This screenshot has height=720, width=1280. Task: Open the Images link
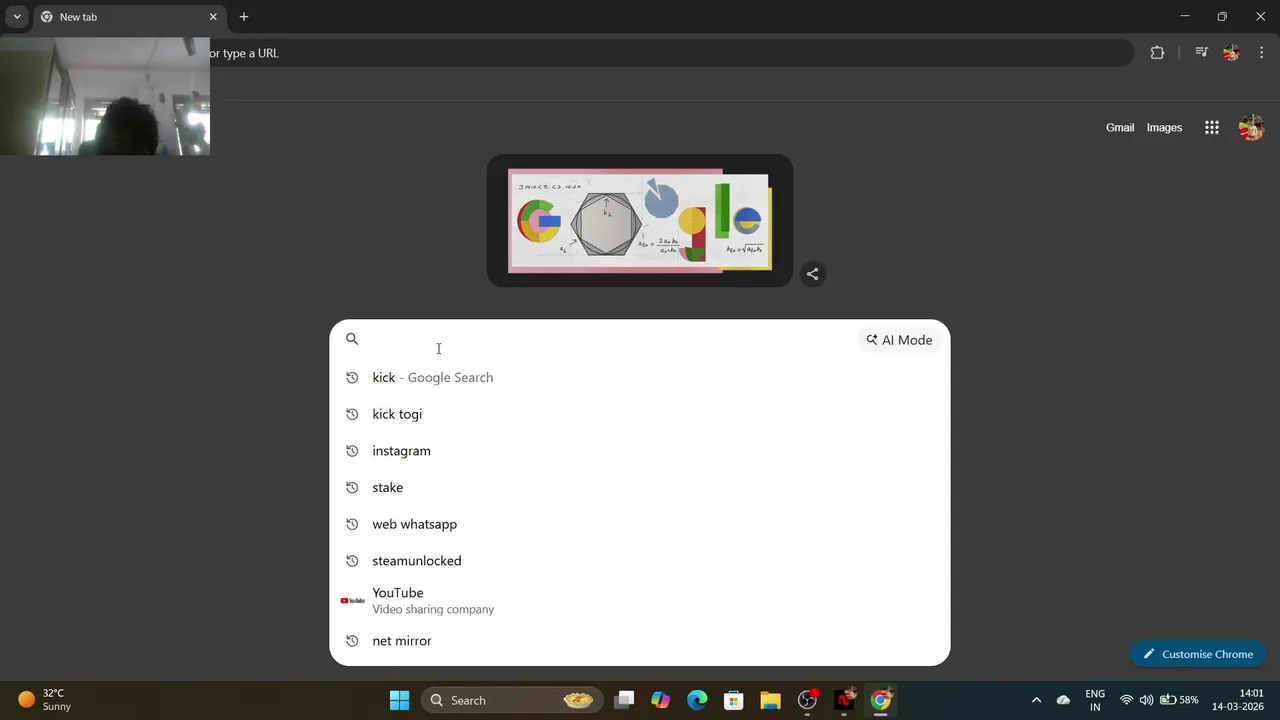[x=1164, y=128]
